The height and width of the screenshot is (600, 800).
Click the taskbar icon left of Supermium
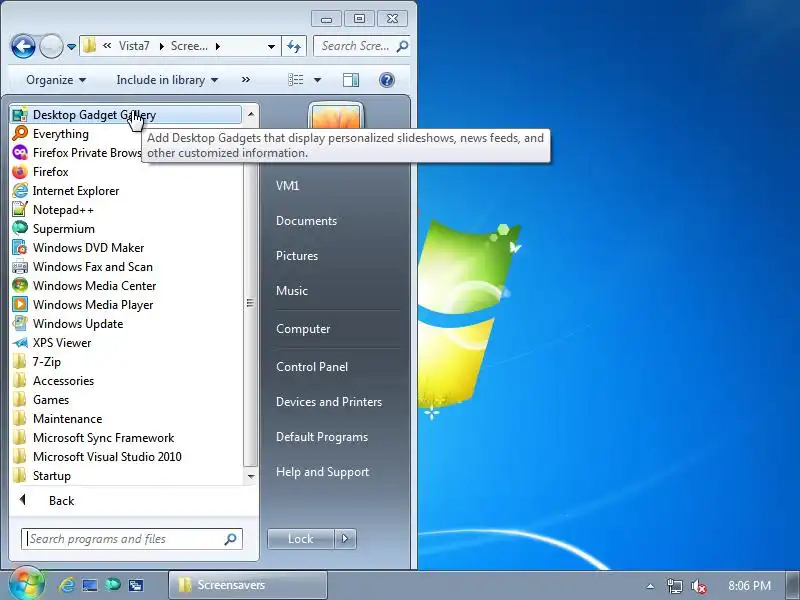click(x=90, y=585)
